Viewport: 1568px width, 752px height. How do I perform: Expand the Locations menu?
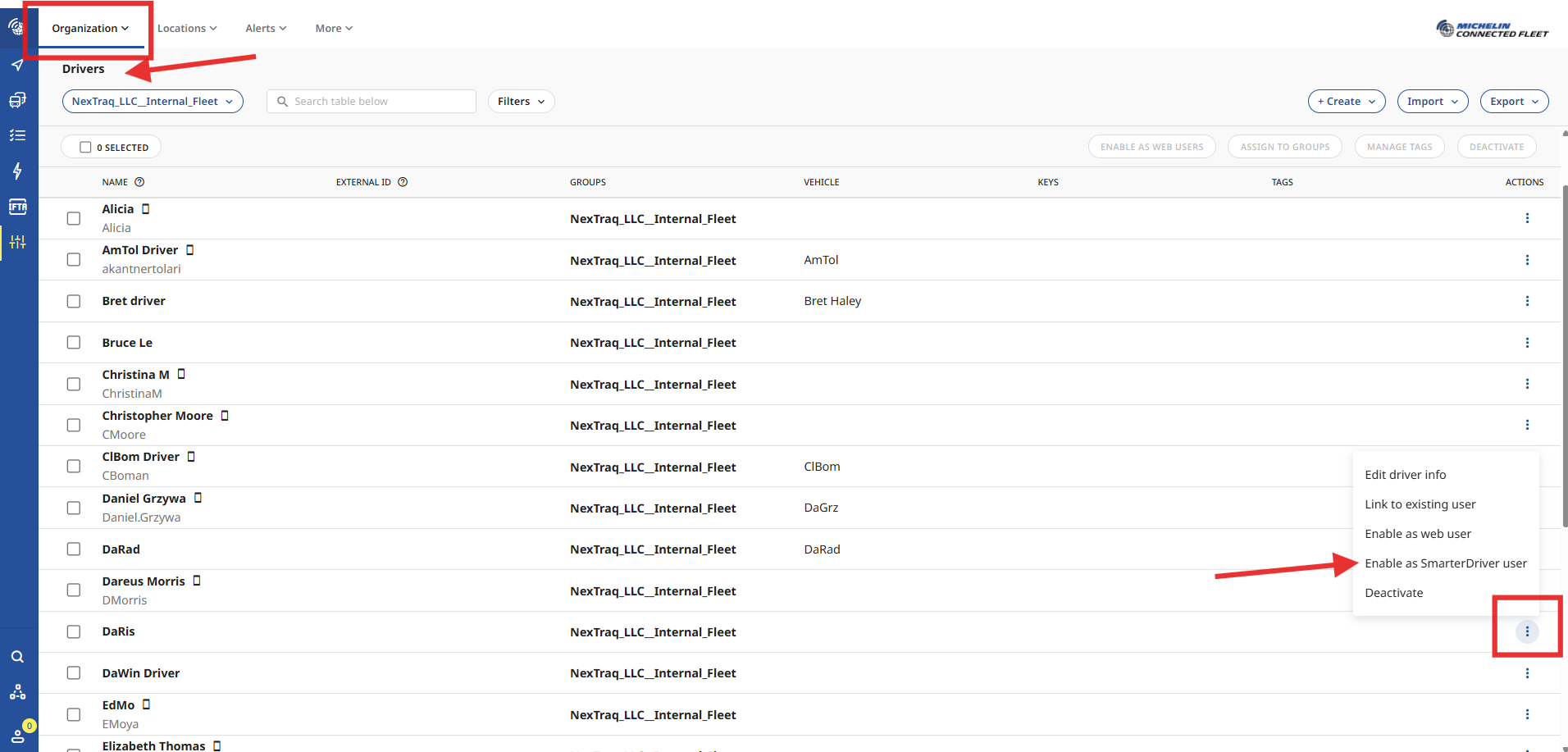187,29
